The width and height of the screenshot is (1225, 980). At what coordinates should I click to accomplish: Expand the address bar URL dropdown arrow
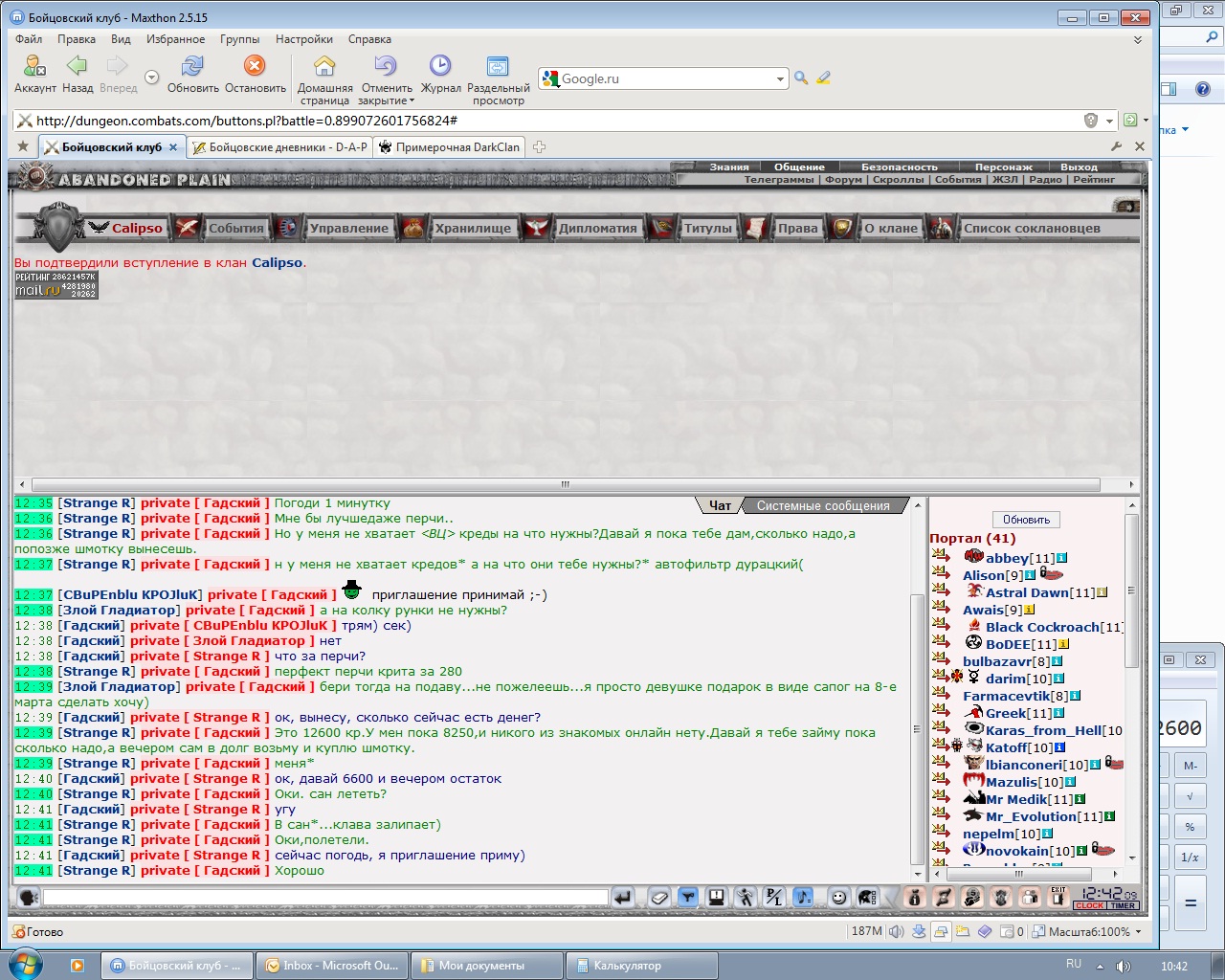pyautogui.click(x=1110, y=121)
